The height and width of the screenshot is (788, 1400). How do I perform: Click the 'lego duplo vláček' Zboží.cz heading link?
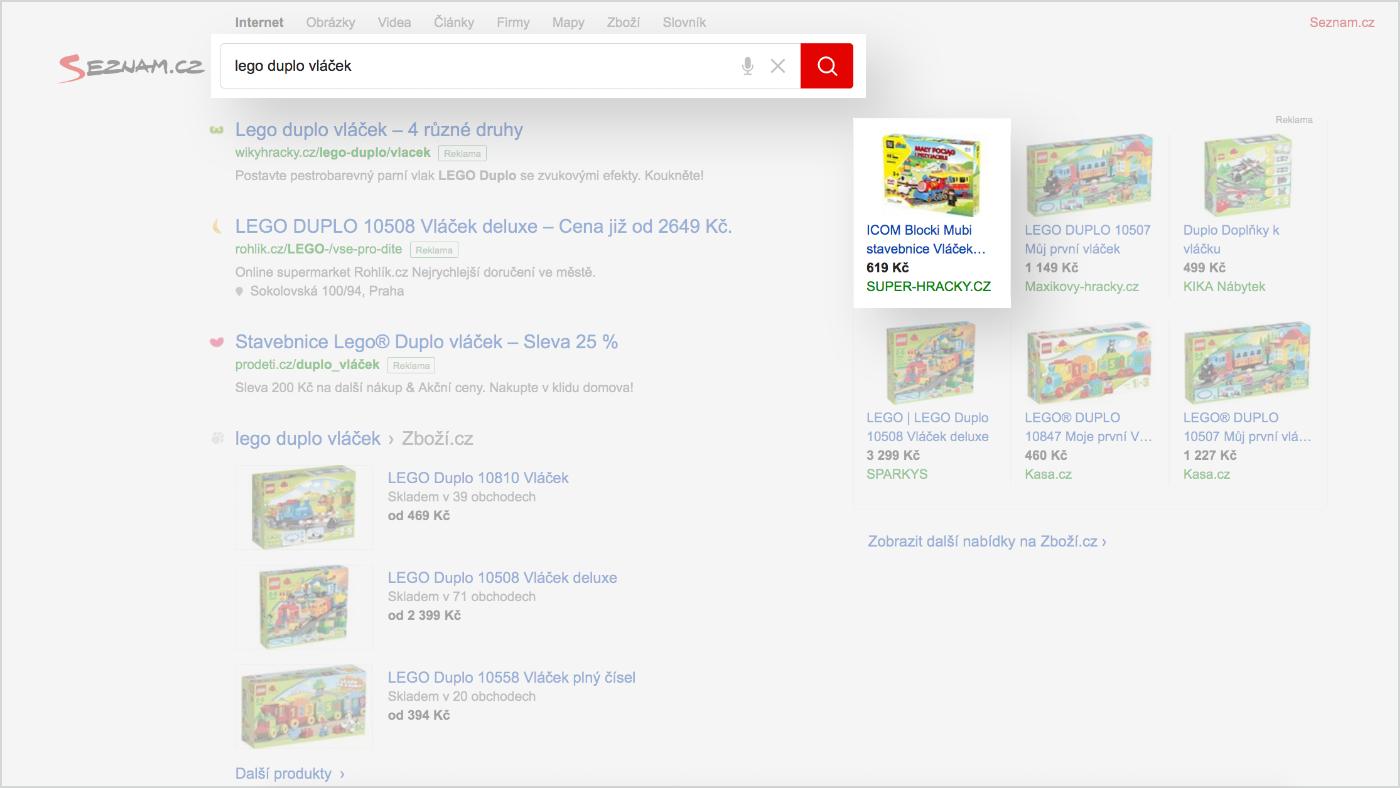click(308, 438)
